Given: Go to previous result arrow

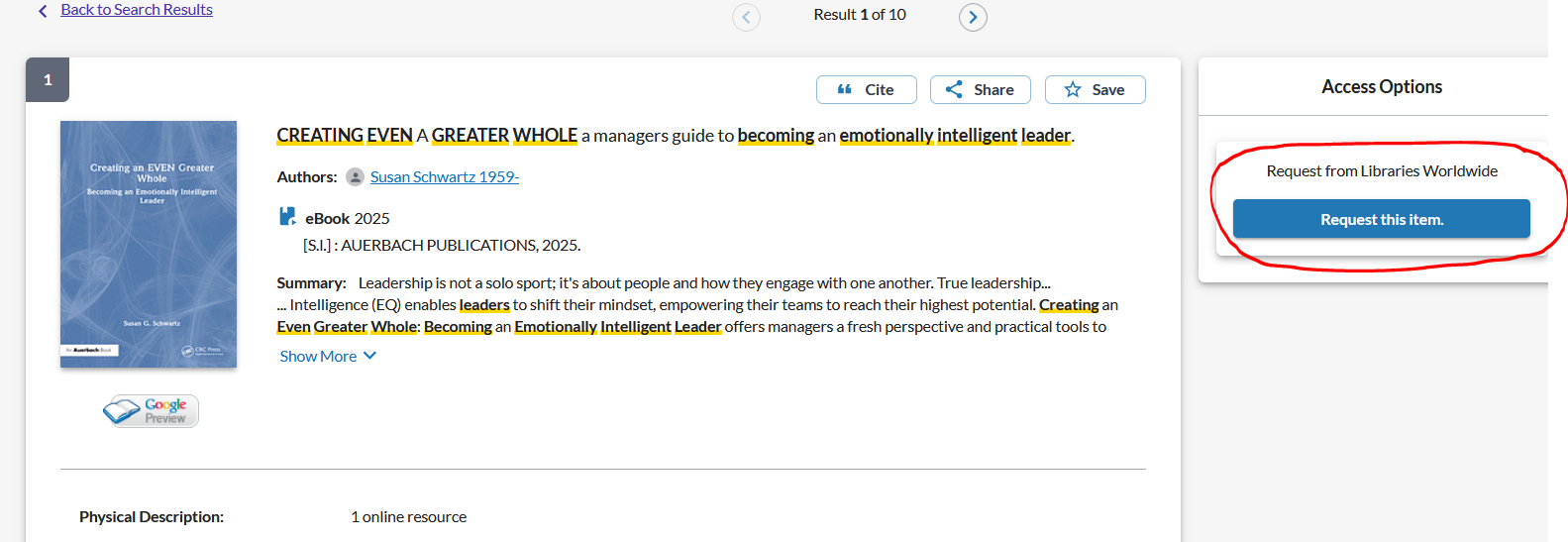Looking at the screenshot, I should point(746,17).
